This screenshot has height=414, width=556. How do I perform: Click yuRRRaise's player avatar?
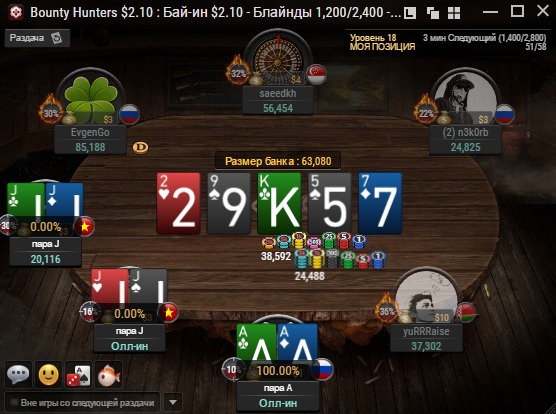point(426,296)
